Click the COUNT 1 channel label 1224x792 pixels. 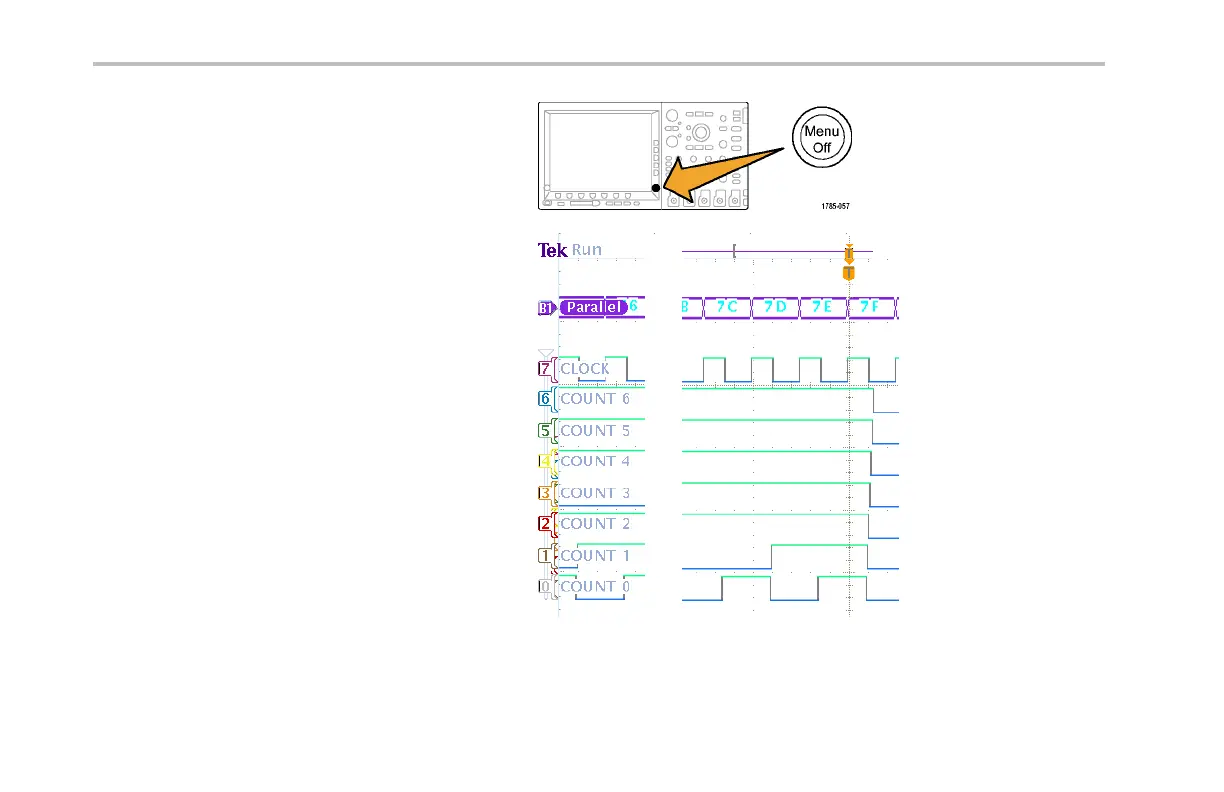point(595,555)
